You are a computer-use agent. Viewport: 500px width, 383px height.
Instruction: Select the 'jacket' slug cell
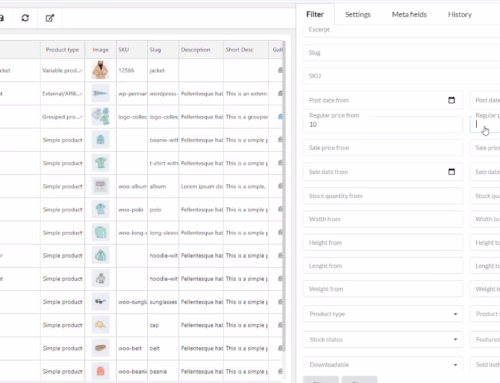click(x=163, y=70)
